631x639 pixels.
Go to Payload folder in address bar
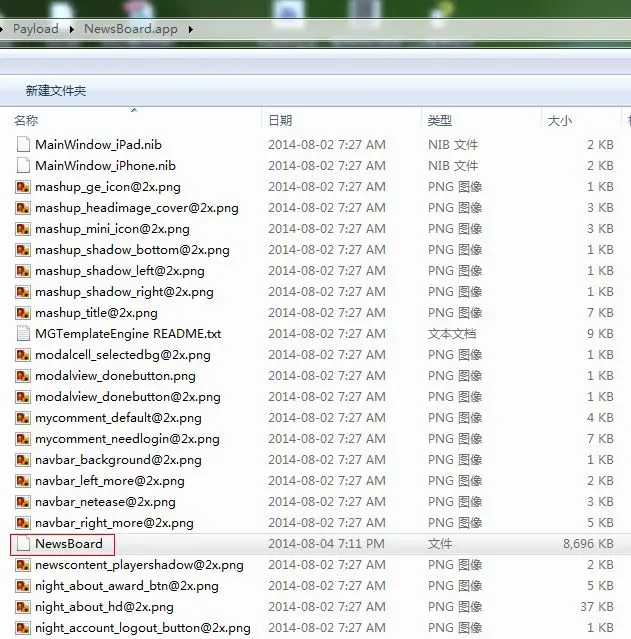(36, 29)
